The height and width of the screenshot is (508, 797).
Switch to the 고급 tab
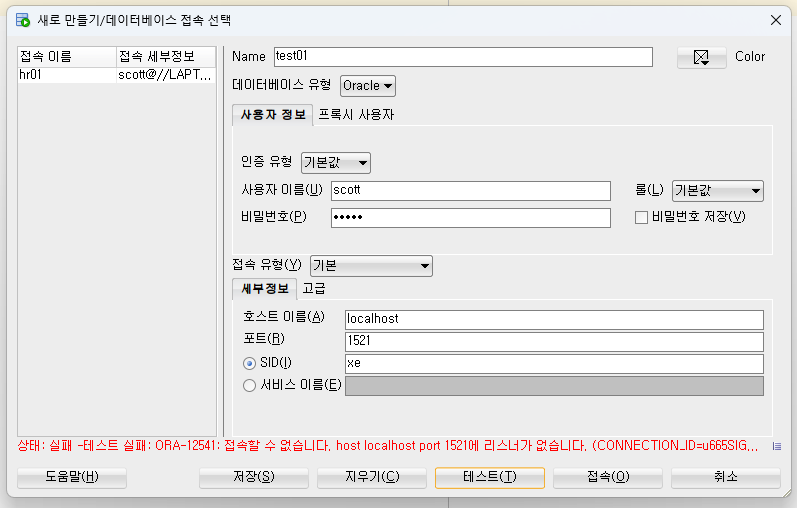point(314,289)
